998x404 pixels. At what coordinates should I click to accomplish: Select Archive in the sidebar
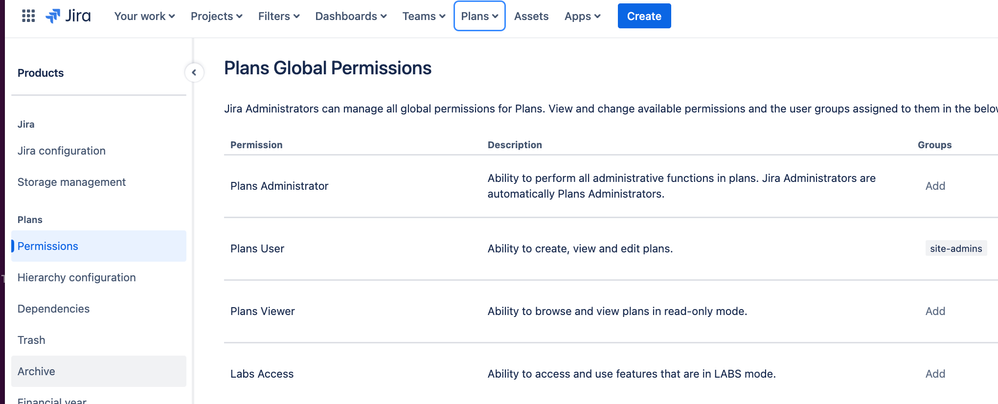click(x=36, y=371)
